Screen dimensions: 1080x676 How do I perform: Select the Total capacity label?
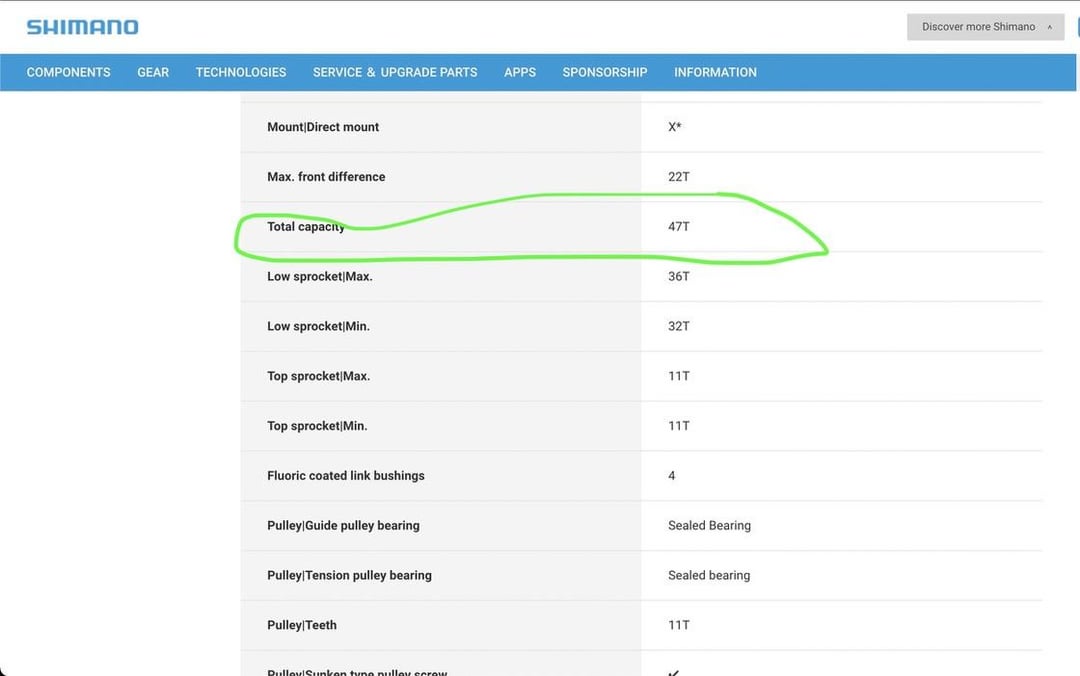(306, 227)
